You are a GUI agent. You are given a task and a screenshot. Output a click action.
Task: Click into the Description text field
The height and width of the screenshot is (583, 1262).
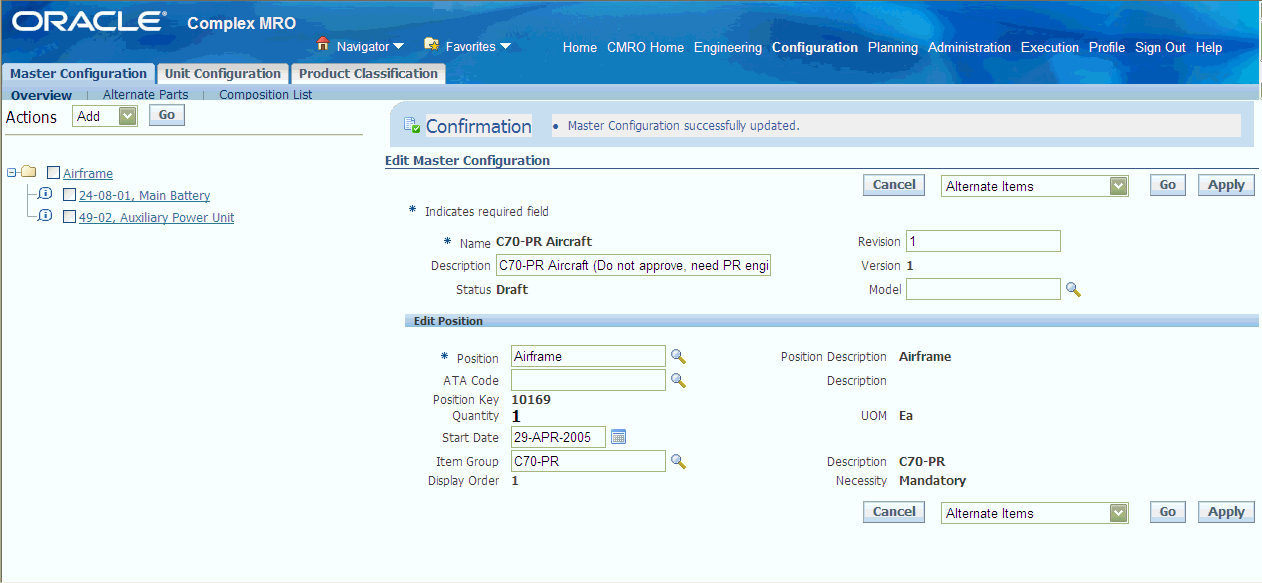633,266
